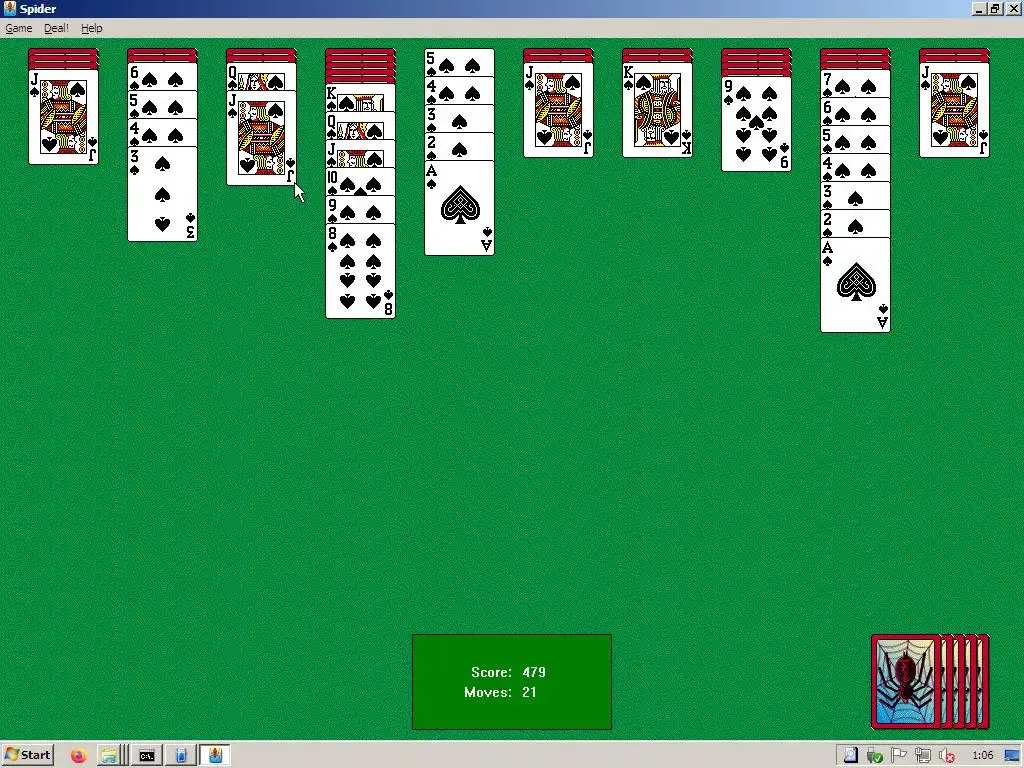Screen dimensions: 1024x768
Task: Open the Action Center flag tray icon
Action: (x=899, y=756)
